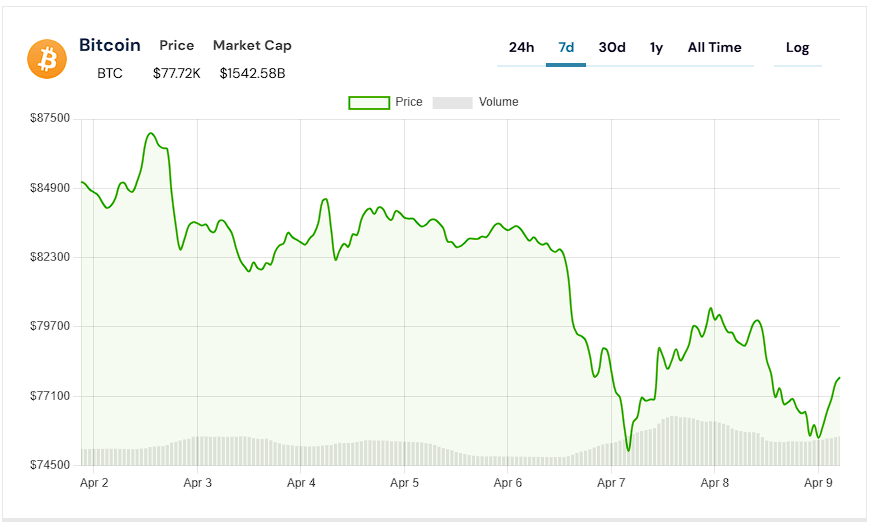Click the $1542.58B market cap value
Image resolution: width=869 pixels, height=522 pixels.
coord(252,73)
